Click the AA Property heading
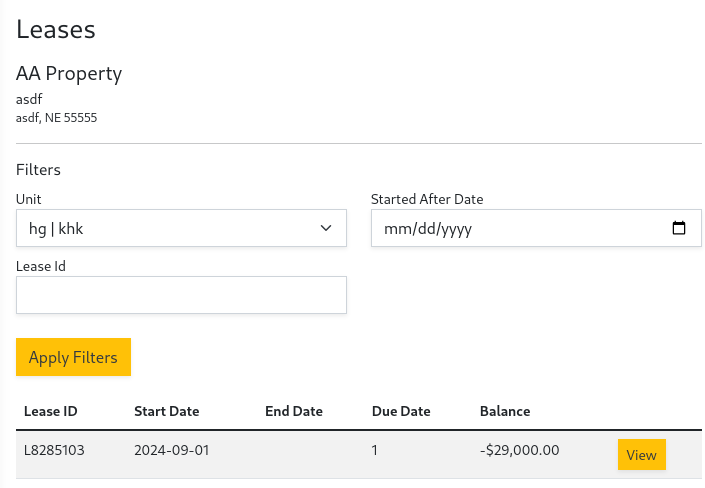The image size is (705, 488). tap(69, 74)
